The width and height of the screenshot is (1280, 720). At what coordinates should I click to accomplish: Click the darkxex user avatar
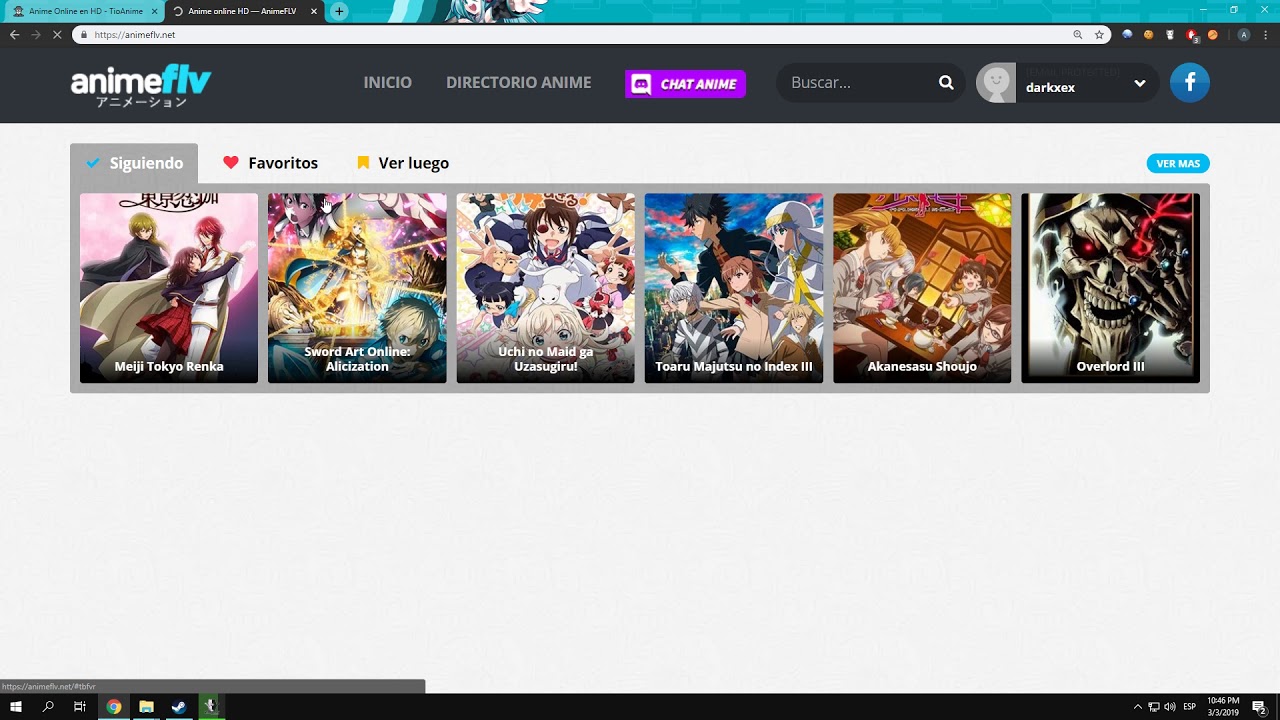(996, 83)
